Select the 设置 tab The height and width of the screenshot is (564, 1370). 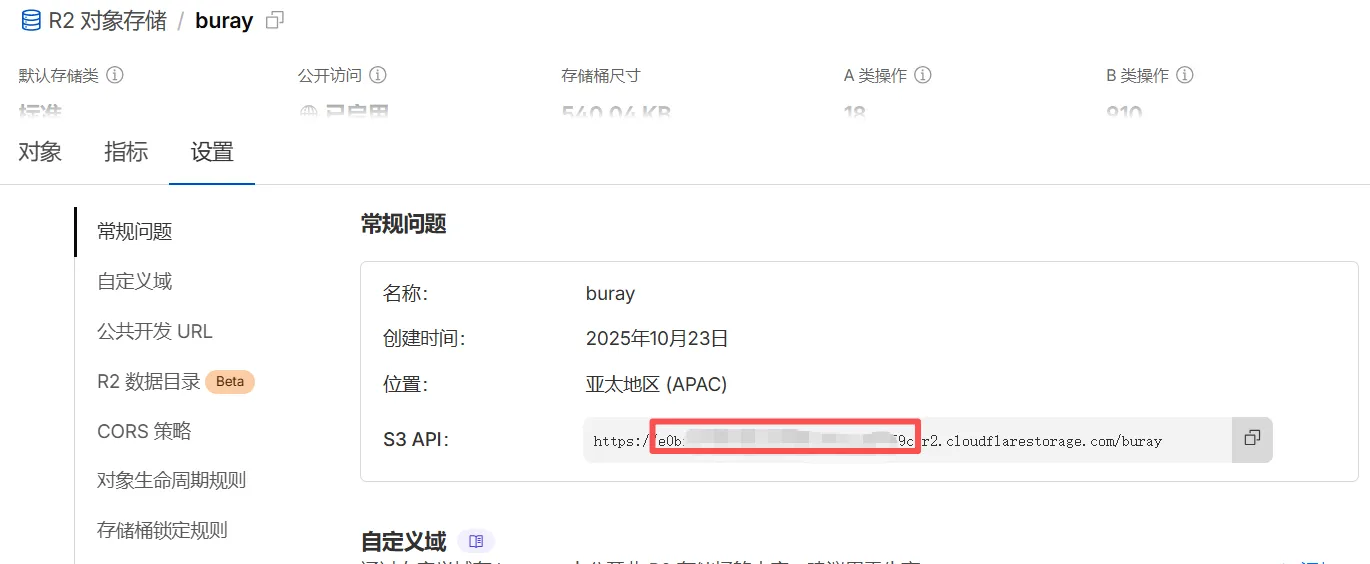click(212, 152)
